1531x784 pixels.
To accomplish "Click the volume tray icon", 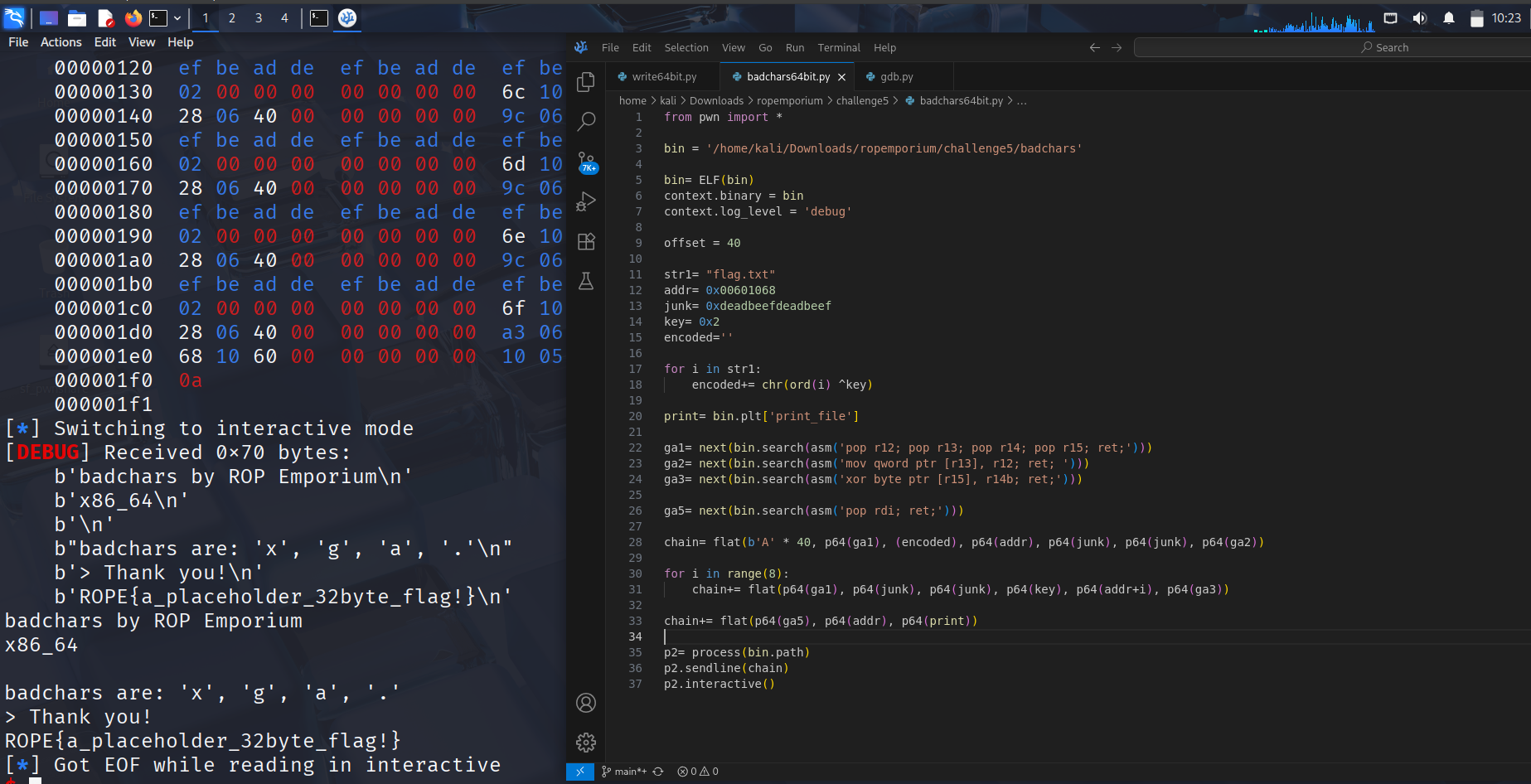I will click(x=1420, y=18).
